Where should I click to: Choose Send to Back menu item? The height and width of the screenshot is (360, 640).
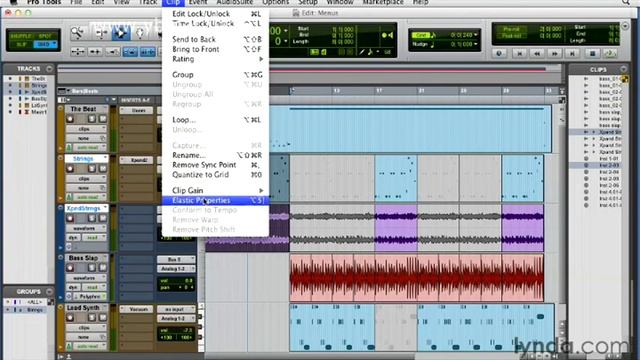tap(216, 39)
